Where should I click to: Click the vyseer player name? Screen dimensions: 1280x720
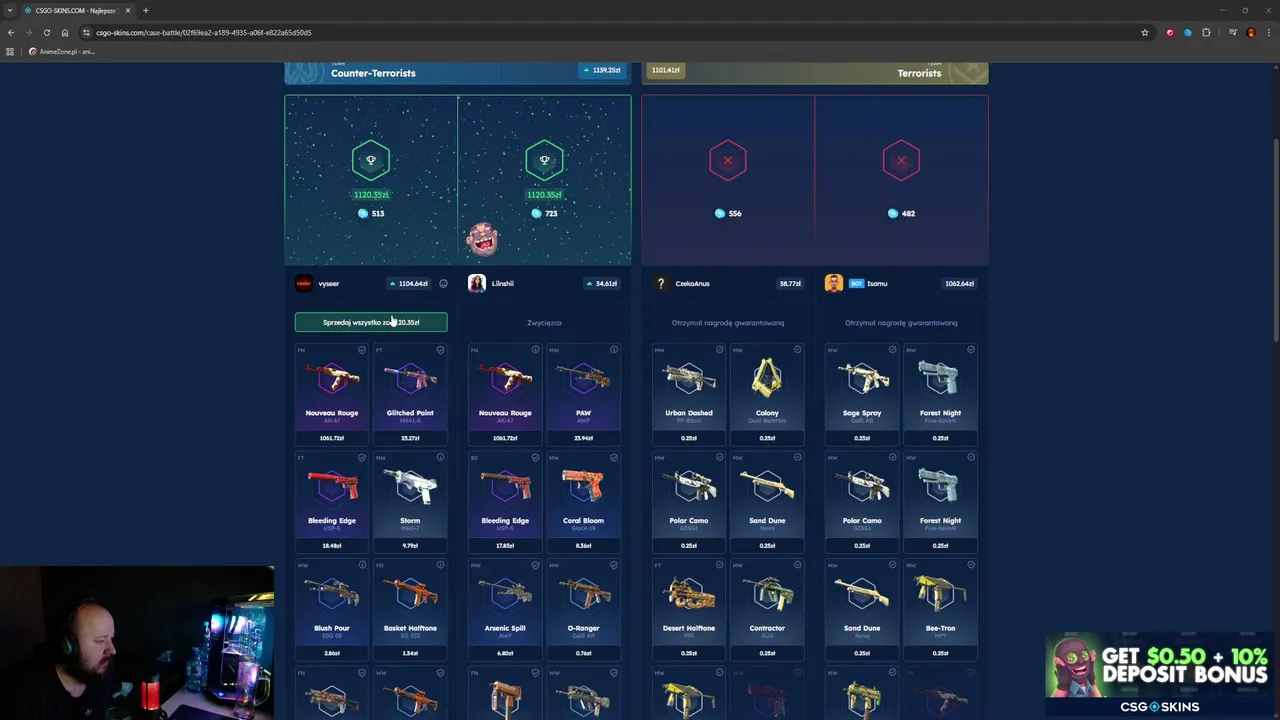(329, 283)
